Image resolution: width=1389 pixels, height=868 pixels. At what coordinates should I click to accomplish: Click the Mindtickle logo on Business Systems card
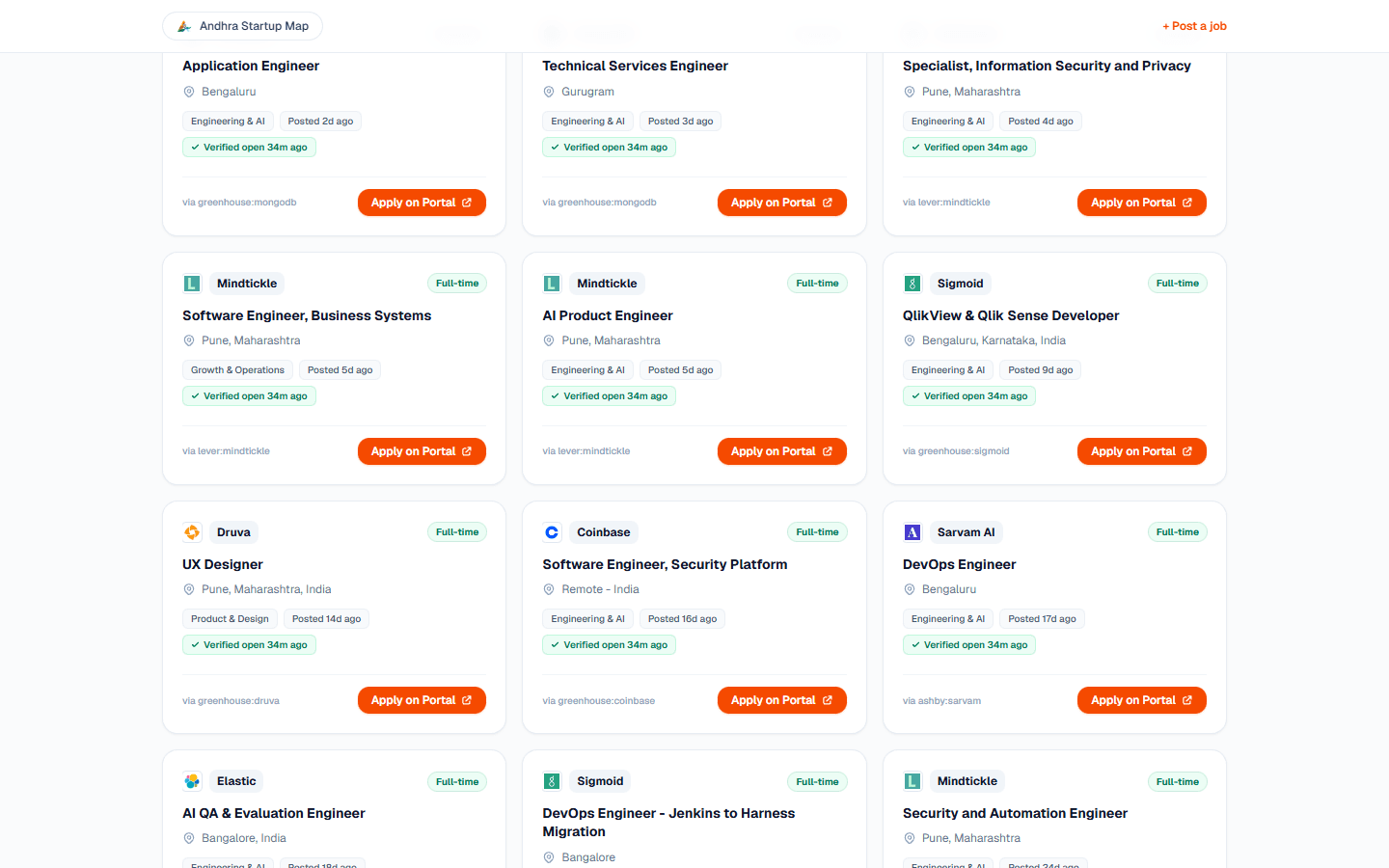(192, 284)
